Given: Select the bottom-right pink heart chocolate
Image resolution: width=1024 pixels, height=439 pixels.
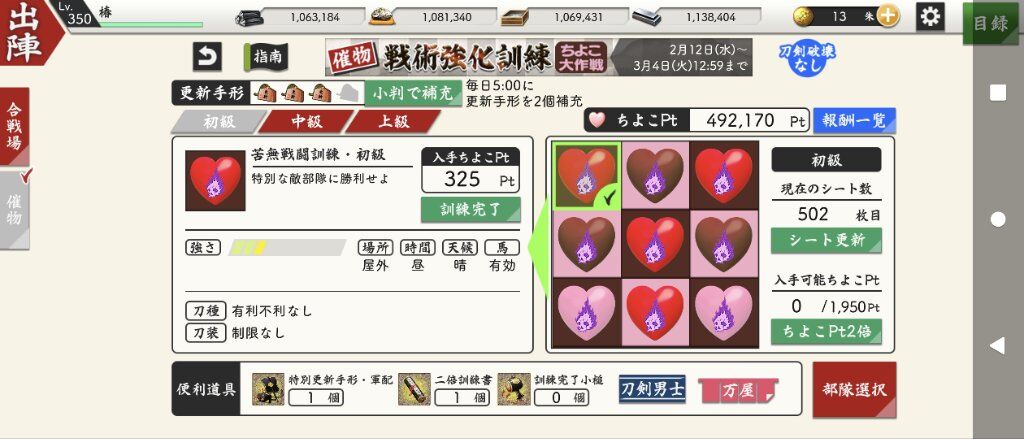Looking at the screenshot, I should (x=724, y=312).
